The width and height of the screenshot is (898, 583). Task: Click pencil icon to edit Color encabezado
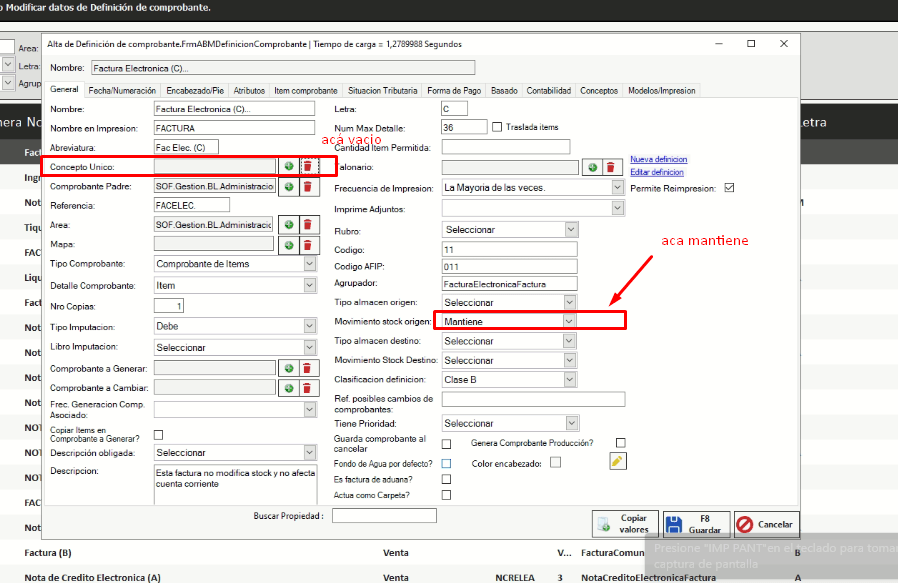tap(618, 462)
